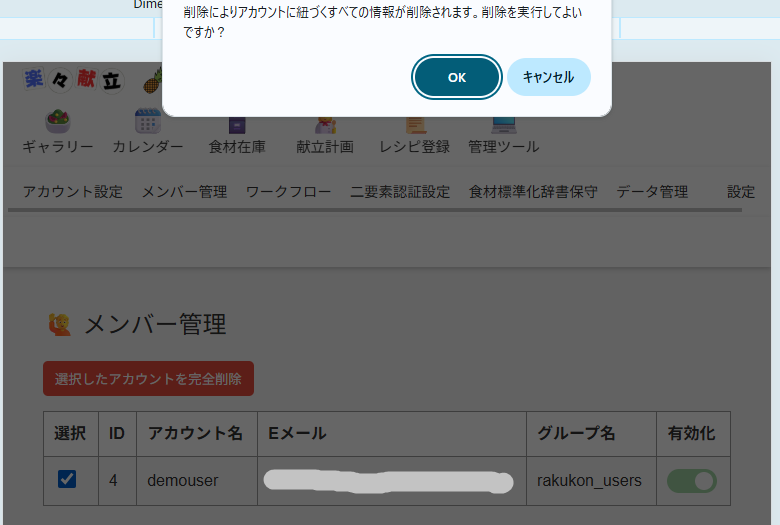Click the アカウント名 column header
The image size is (780, 525).
point(195,433)
